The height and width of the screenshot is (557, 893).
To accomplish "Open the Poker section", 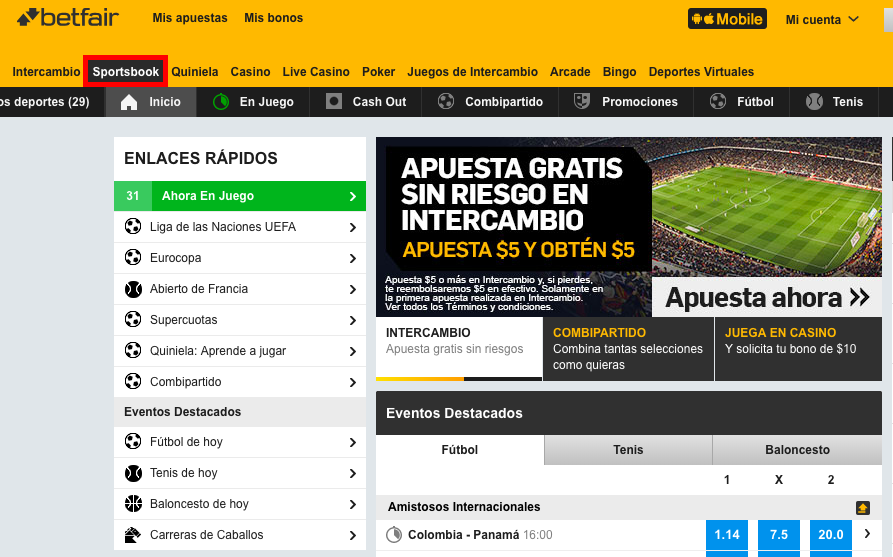I will 378,72.
